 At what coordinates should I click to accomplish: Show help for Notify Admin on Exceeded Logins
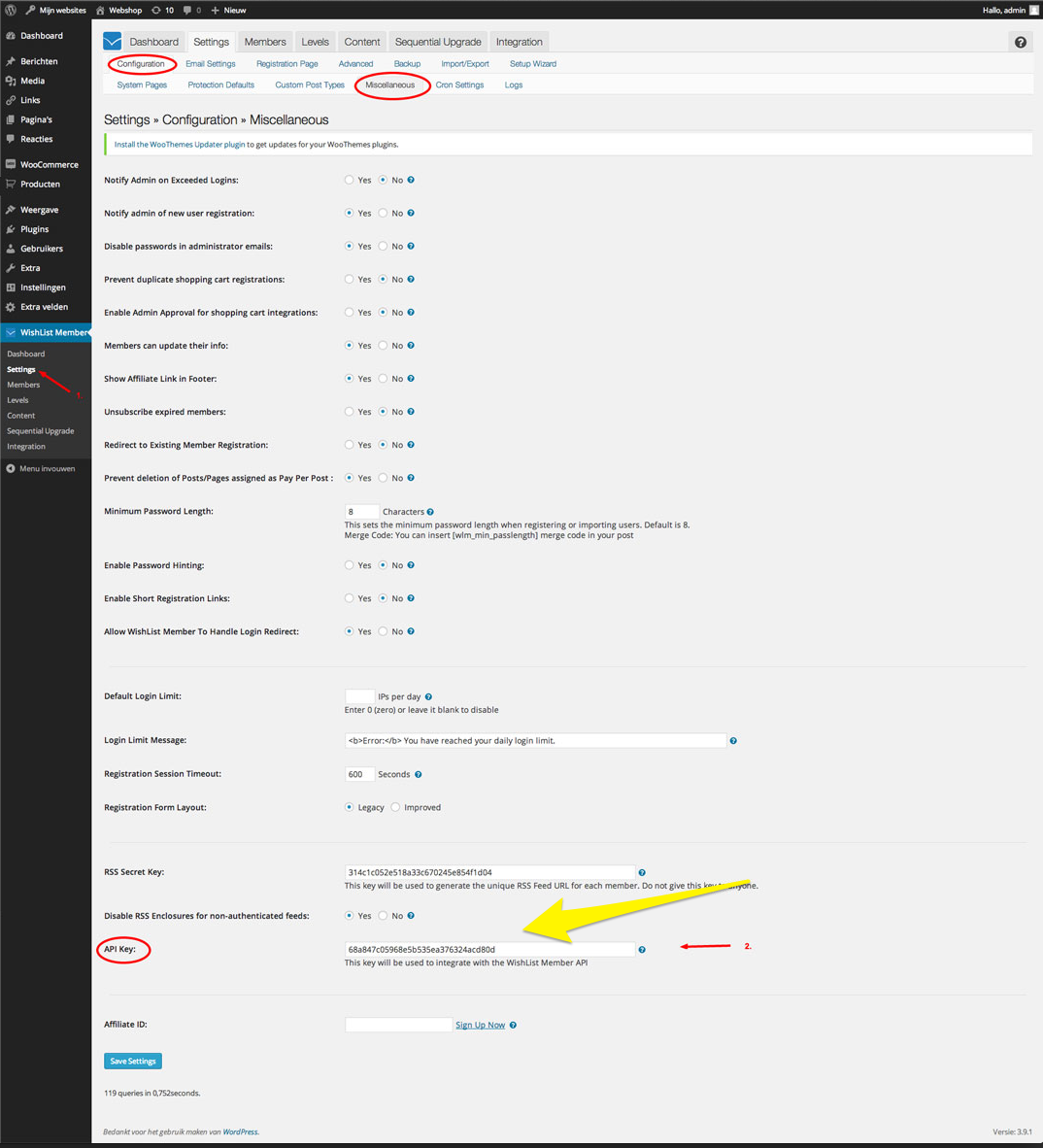click(x=411, y=180)
